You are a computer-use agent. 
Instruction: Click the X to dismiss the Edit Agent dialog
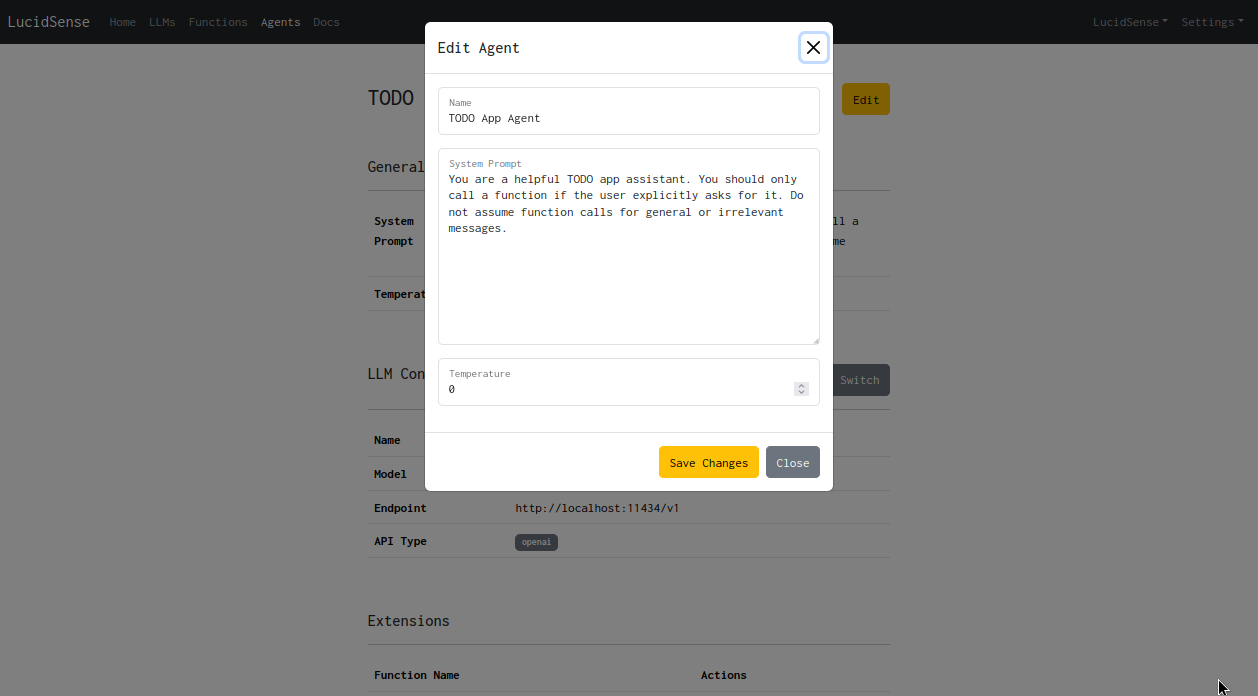(x=813, y=47)
